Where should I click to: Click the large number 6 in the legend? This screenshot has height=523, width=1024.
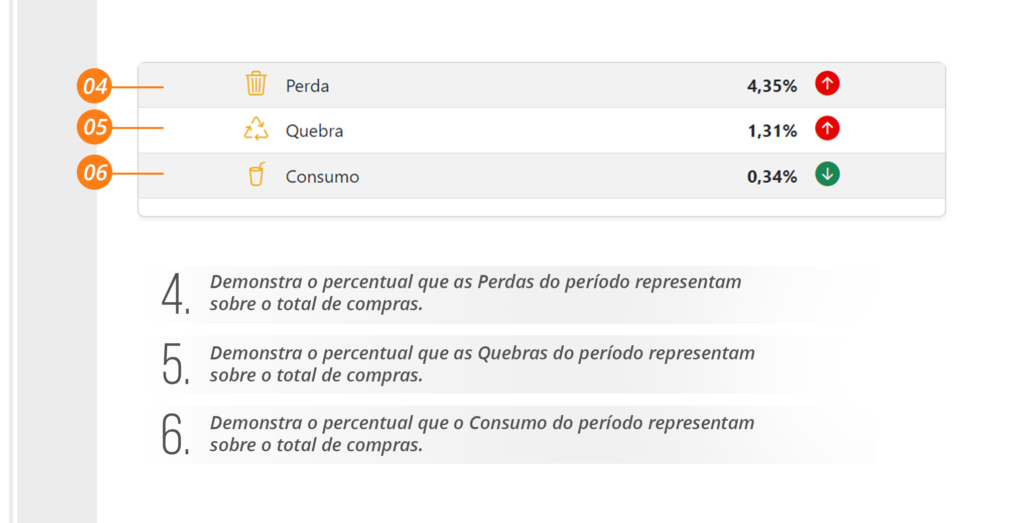(x=174, y=434)
